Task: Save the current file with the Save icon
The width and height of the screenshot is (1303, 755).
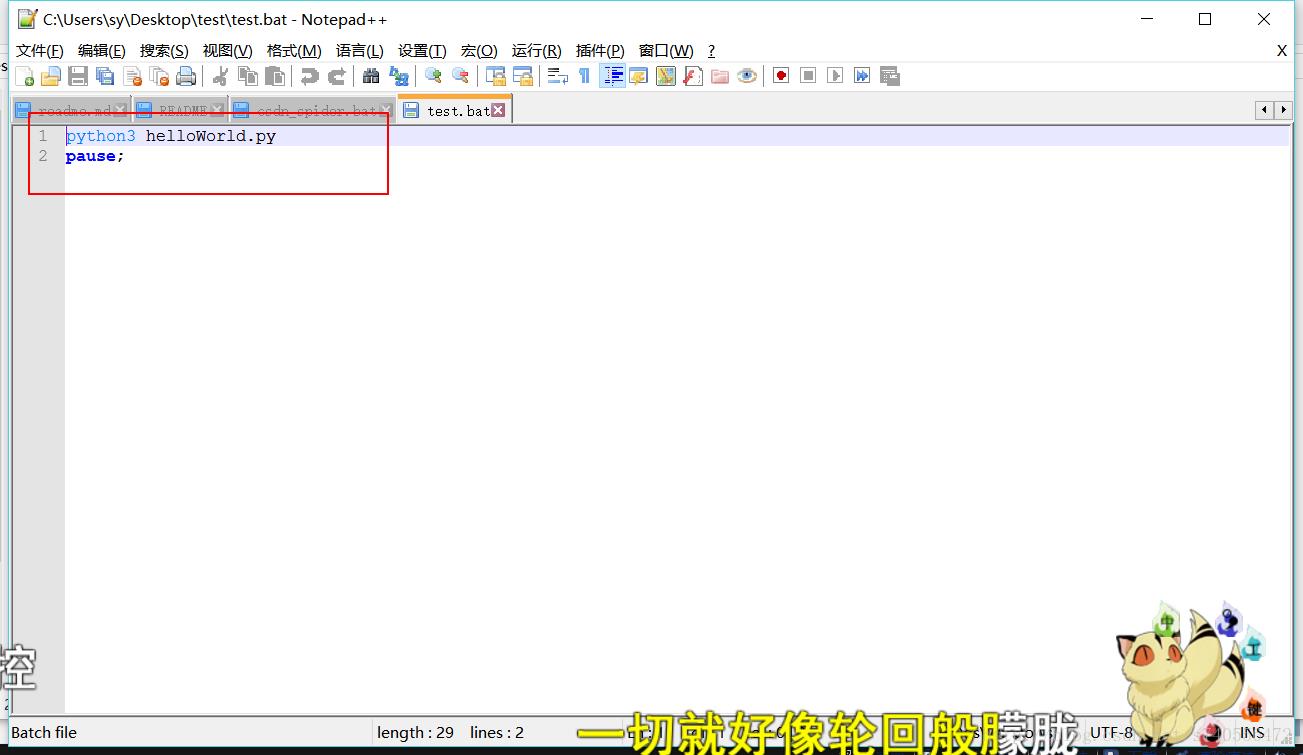Action: point(78,76)
